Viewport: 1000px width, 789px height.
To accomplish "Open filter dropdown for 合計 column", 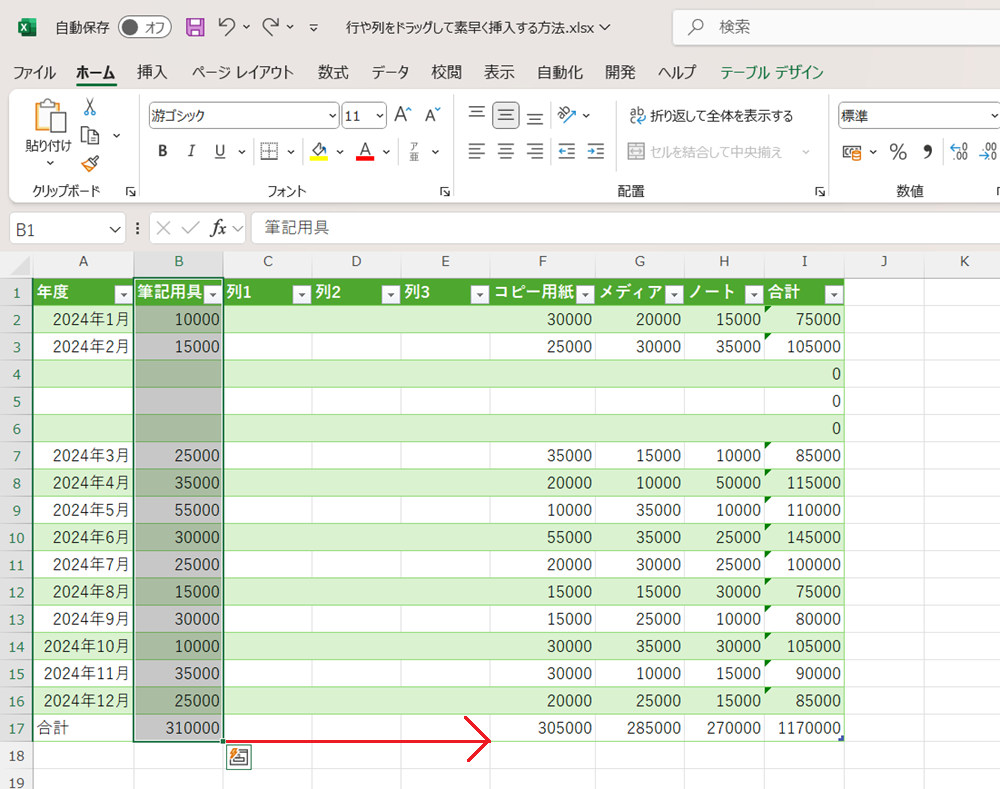I will [834, 294].
